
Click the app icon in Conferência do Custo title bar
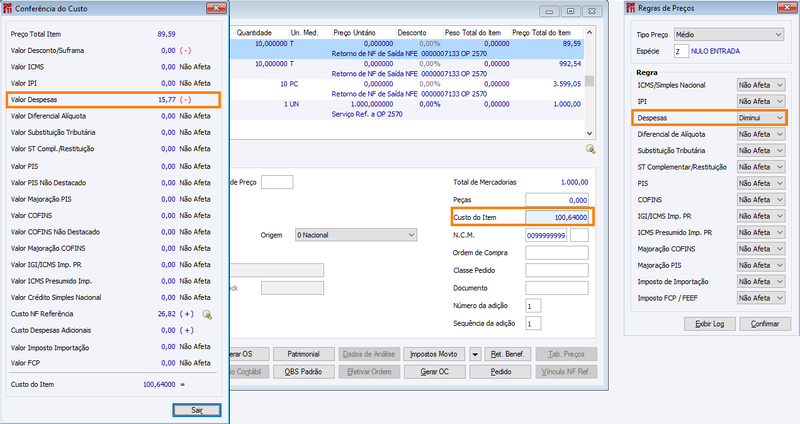tap(8, 8)
